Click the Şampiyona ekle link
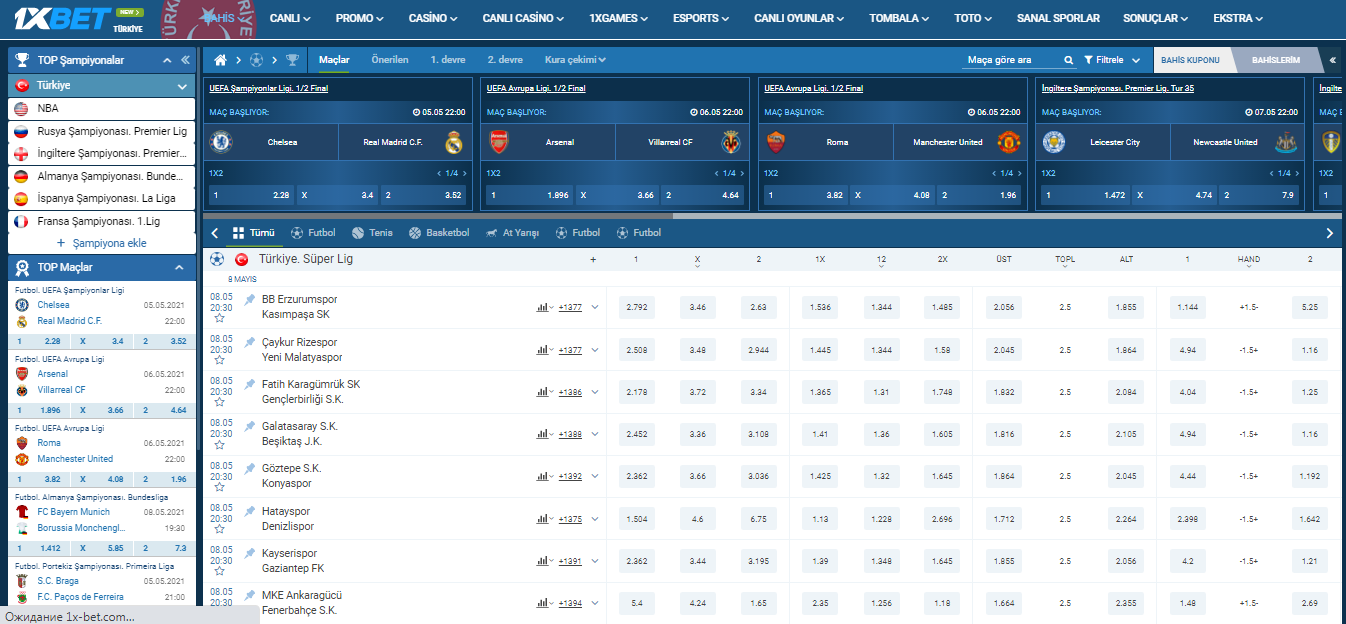This screenshot has height=624, width=1346. click(x=102, y=243)
